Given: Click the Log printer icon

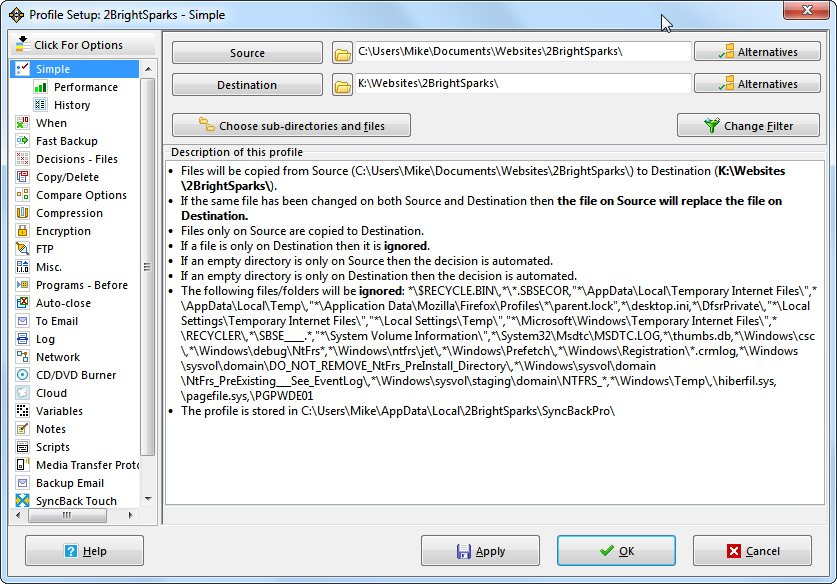Looking at the screenshot, I should (22, 338).
